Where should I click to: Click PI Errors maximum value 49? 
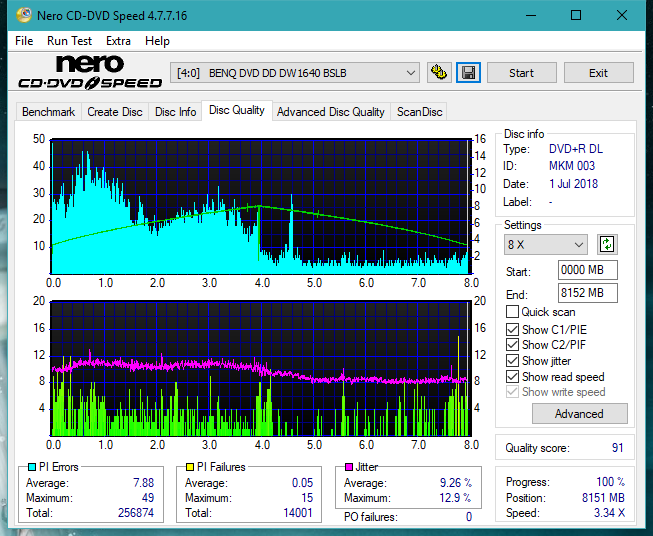pos(148,497)
